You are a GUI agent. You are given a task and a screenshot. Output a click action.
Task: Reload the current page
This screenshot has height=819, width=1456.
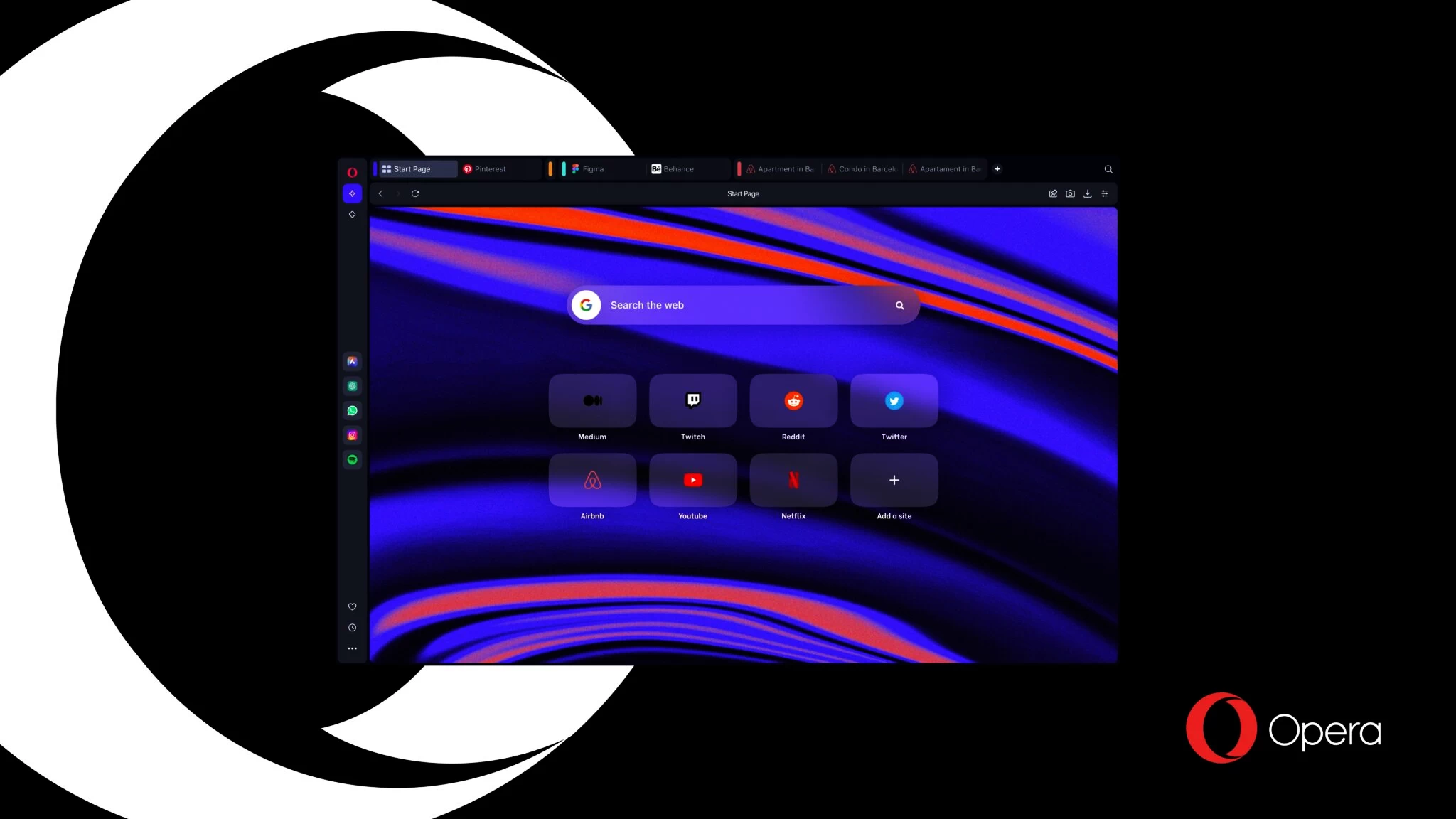point(415,193)
